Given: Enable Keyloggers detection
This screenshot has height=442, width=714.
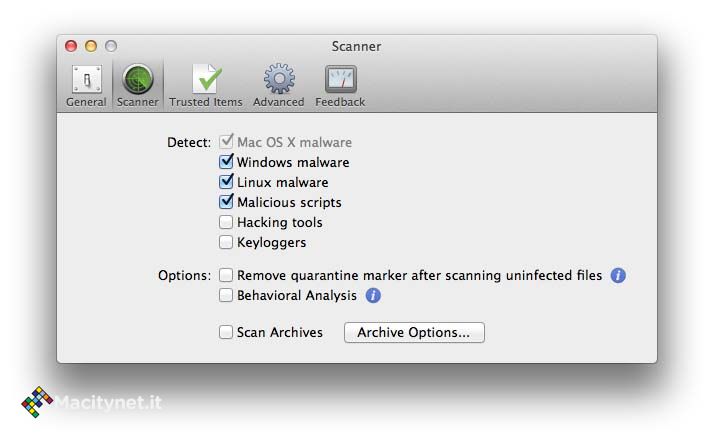Looking at the screenshot, I should coord(227,242).
